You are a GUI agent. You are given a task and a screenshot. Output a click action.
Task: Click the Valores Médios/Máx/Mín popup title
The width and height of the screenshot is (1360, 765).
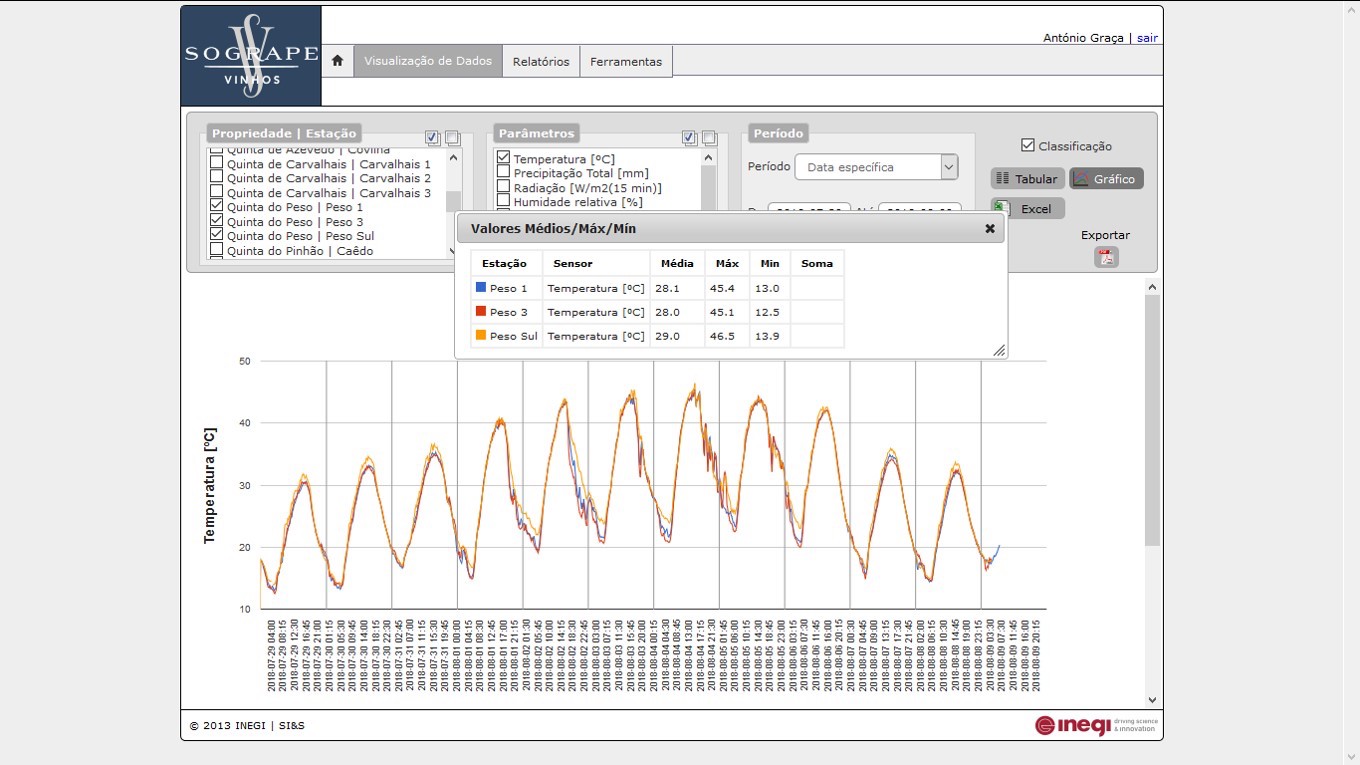click(553, 229)
